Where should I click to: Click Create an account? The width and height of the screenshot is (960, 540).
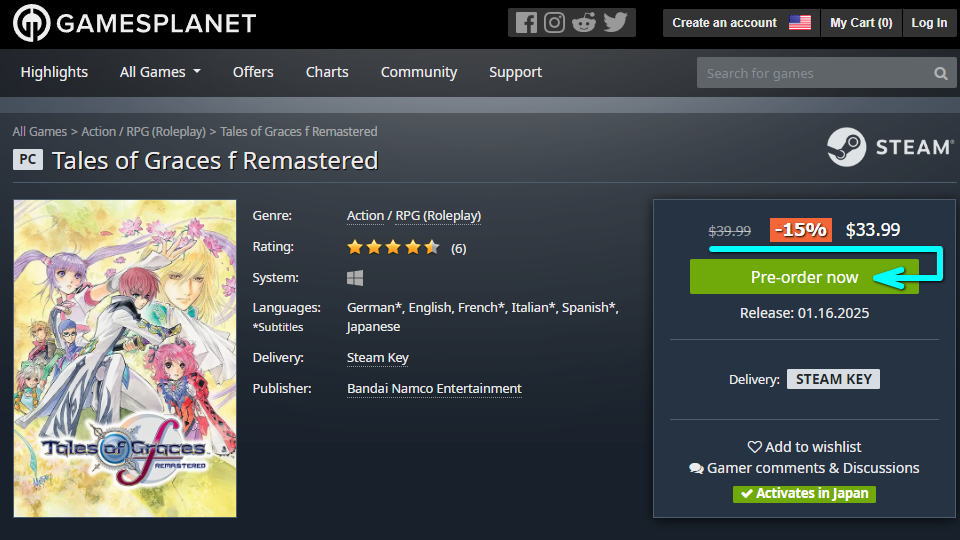pyautogui.click(x=724, y=23)
